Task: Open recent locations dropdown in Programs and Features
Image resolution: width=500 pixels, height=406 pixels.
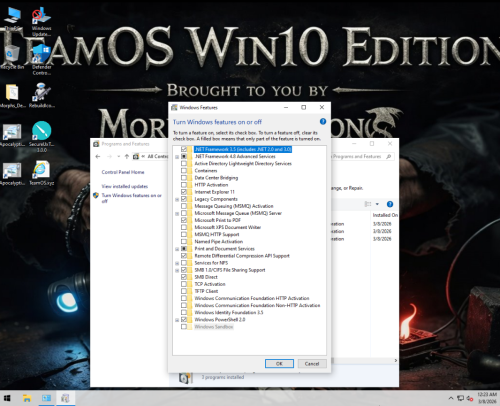Action: click(x=118, y=156)
